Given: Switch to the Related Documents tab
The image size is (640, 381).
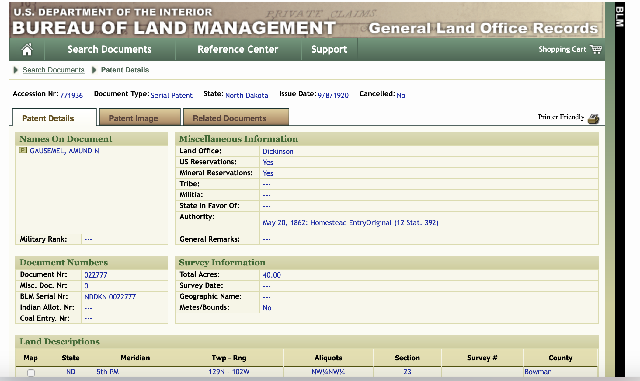Looking at the screenshot, I should tap(236, 118).
